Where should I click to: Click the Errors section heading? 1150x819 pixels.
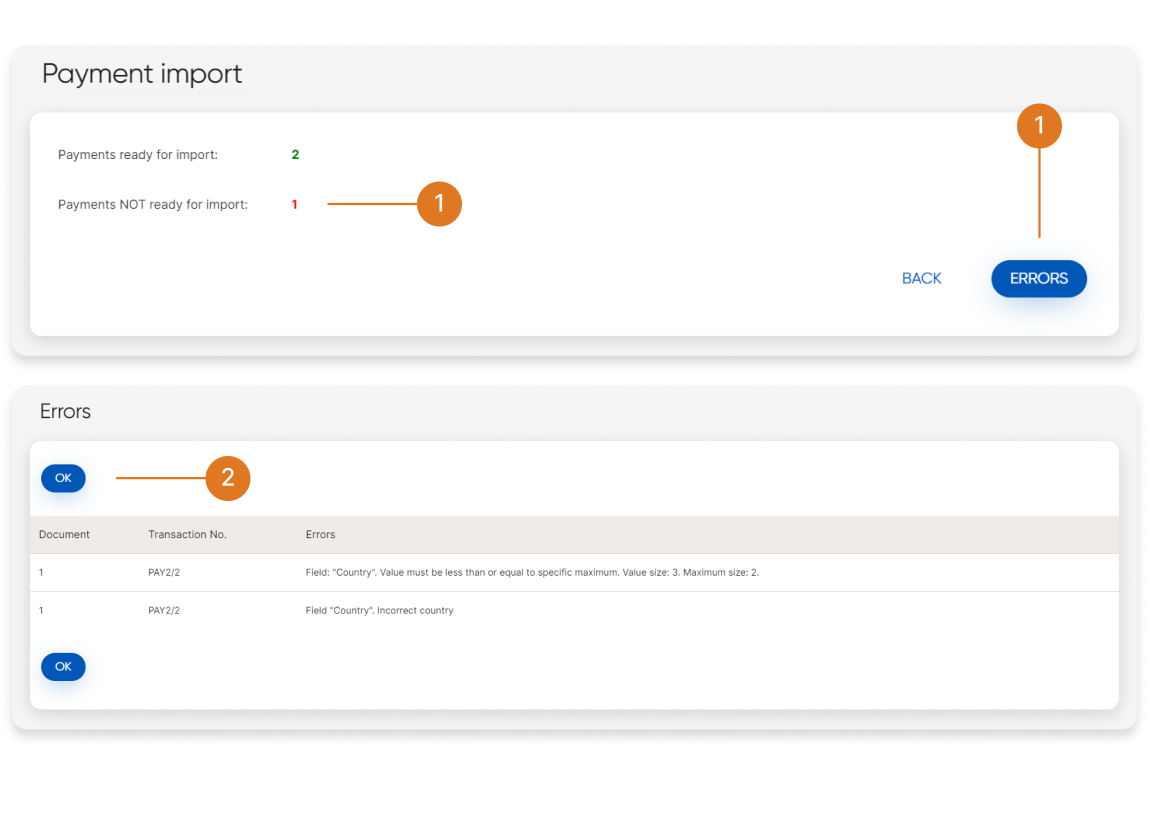click(x=65, y=412)
